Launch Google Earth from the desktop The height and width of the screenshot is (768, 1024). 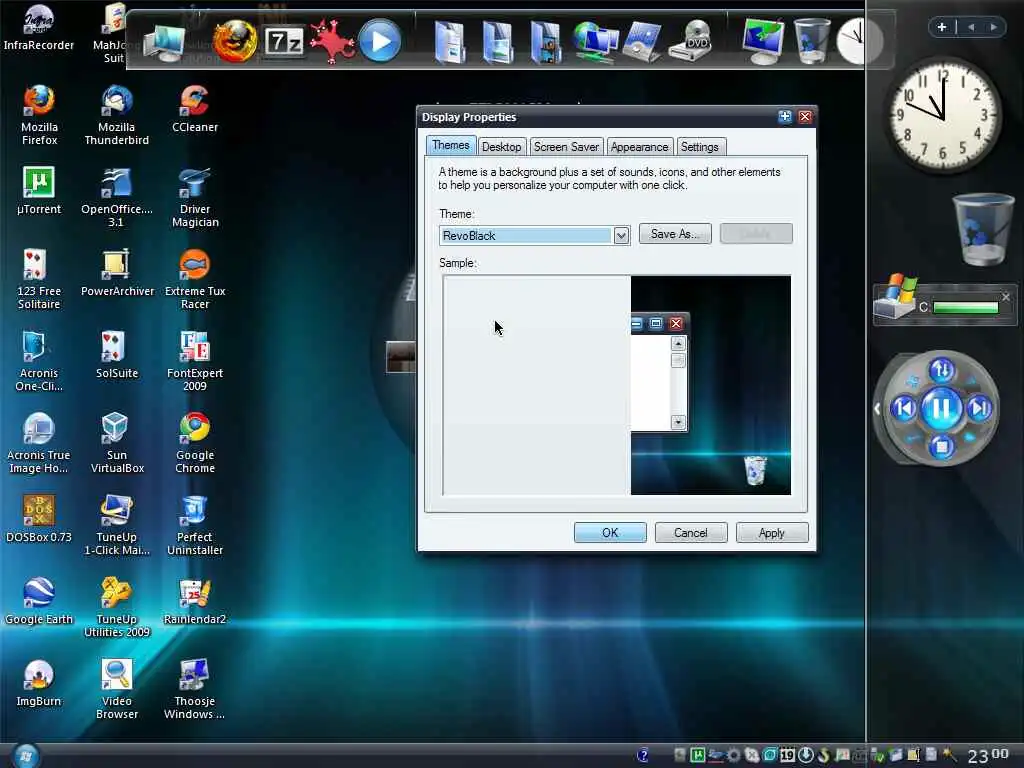pyautogui.click(x=39, y=601)
